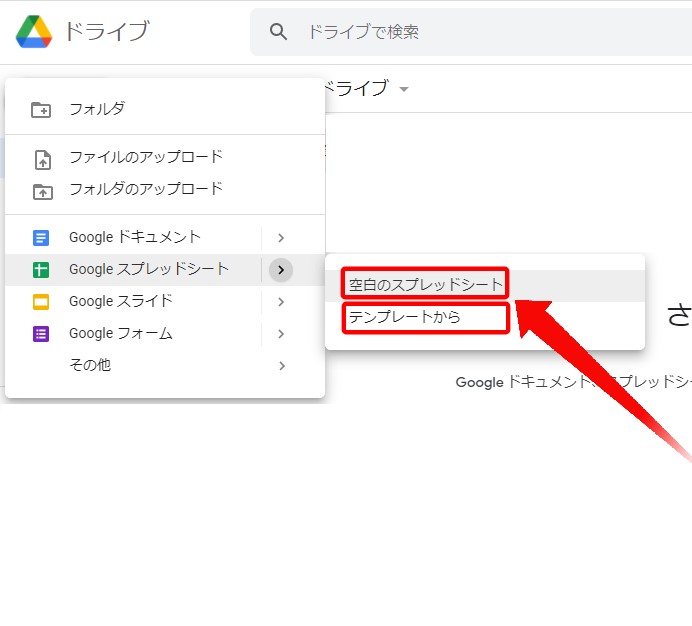Focus the ドライブで検索 search field
692x626 pixels.
pyautogui.click(x=471, y=32)
